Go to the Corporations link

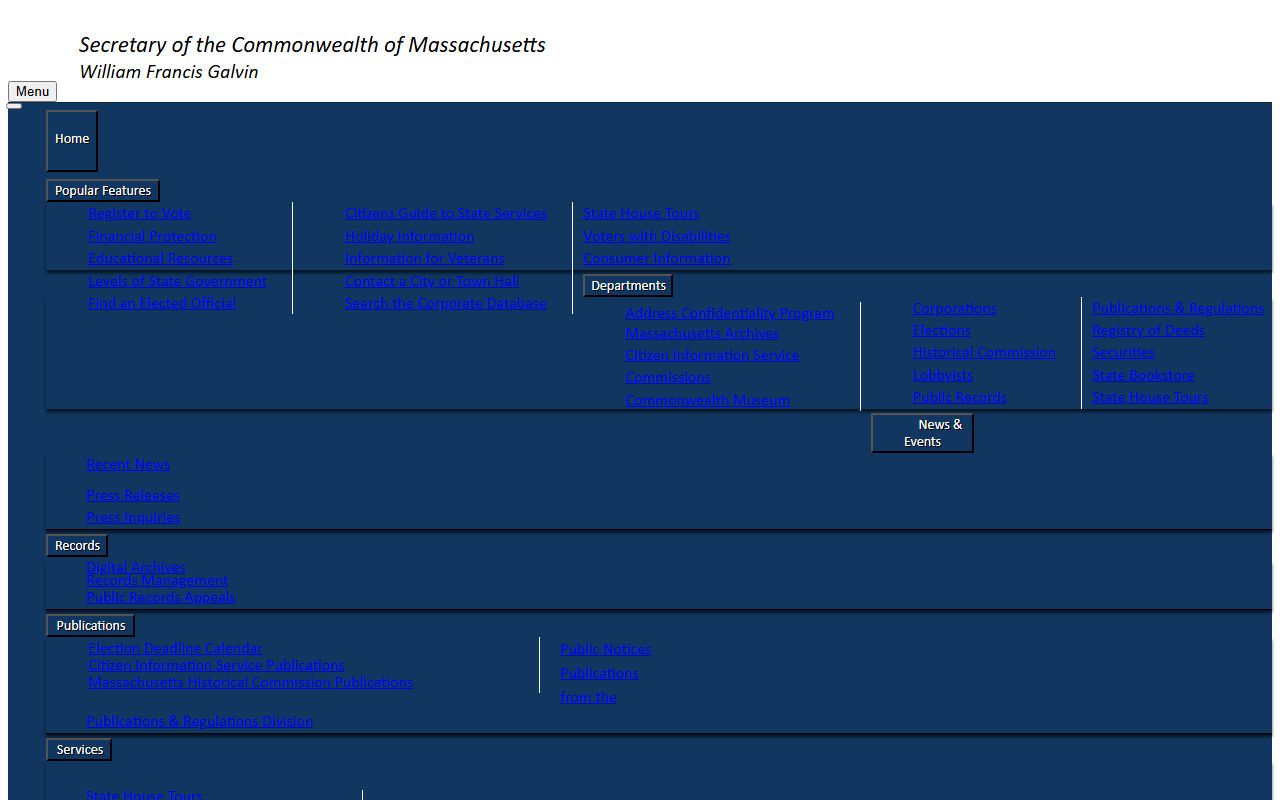(954, 308)
